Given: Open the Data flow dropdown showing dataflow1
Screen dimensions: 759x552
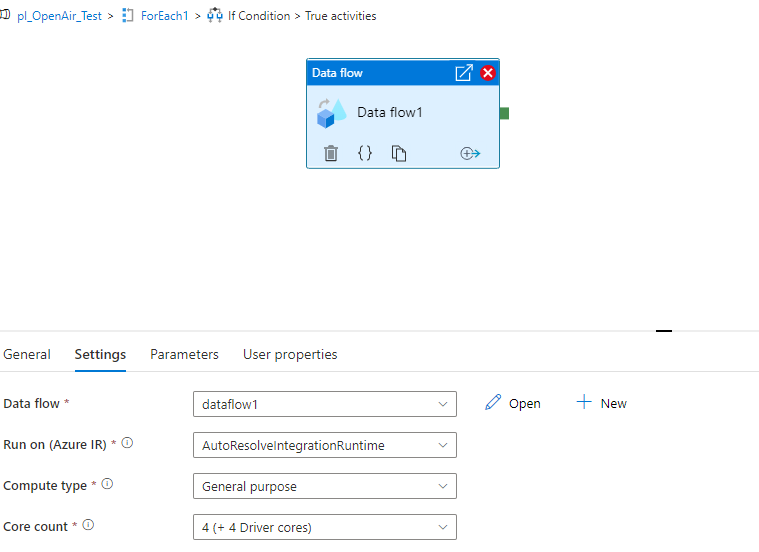Looking at the screenshot, I should coord(324,404).
